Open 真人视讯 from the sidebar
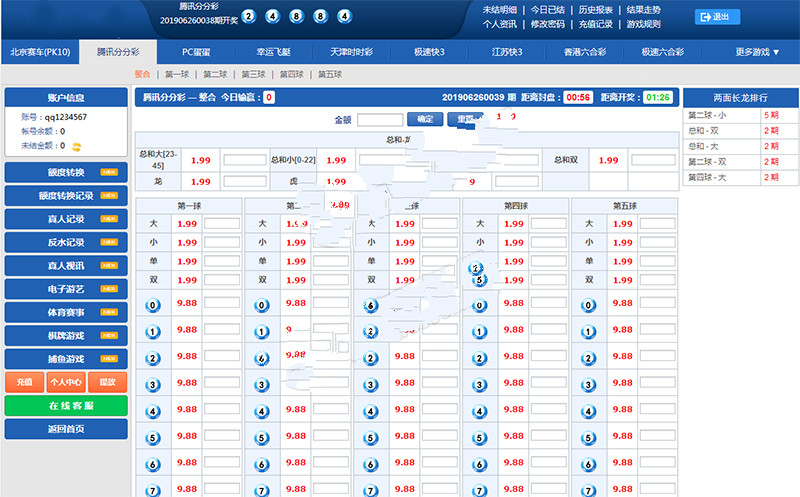Screen dimensions: 800x497 66,266
